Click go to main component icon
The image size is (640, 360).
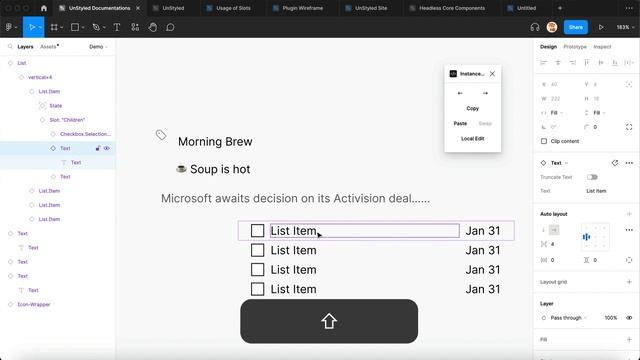(x=615, y=163)
